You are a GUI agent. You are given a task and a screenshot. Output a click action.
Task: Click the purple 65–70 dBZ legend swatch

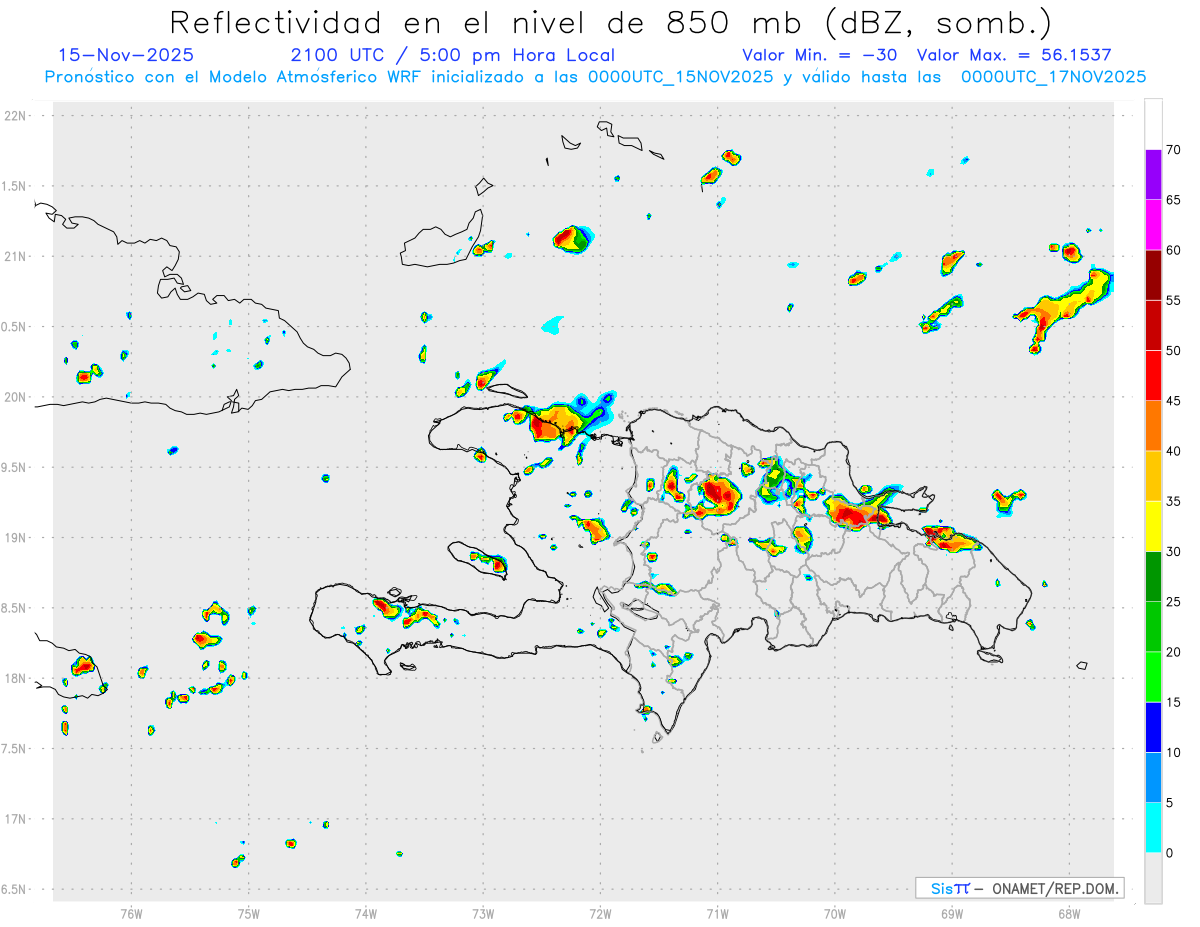coord(1153,175)
